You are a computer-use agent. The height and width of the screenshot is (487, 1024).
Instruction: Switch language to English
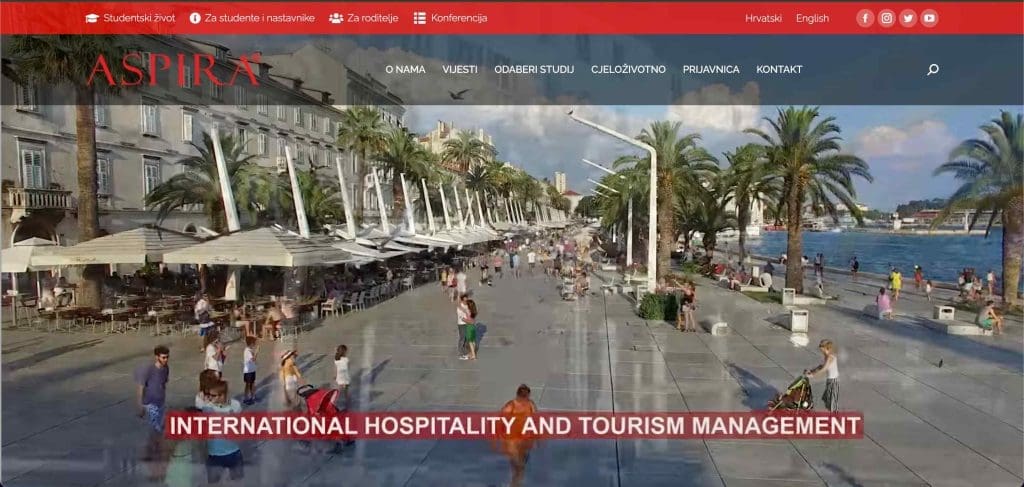point(812,18)
